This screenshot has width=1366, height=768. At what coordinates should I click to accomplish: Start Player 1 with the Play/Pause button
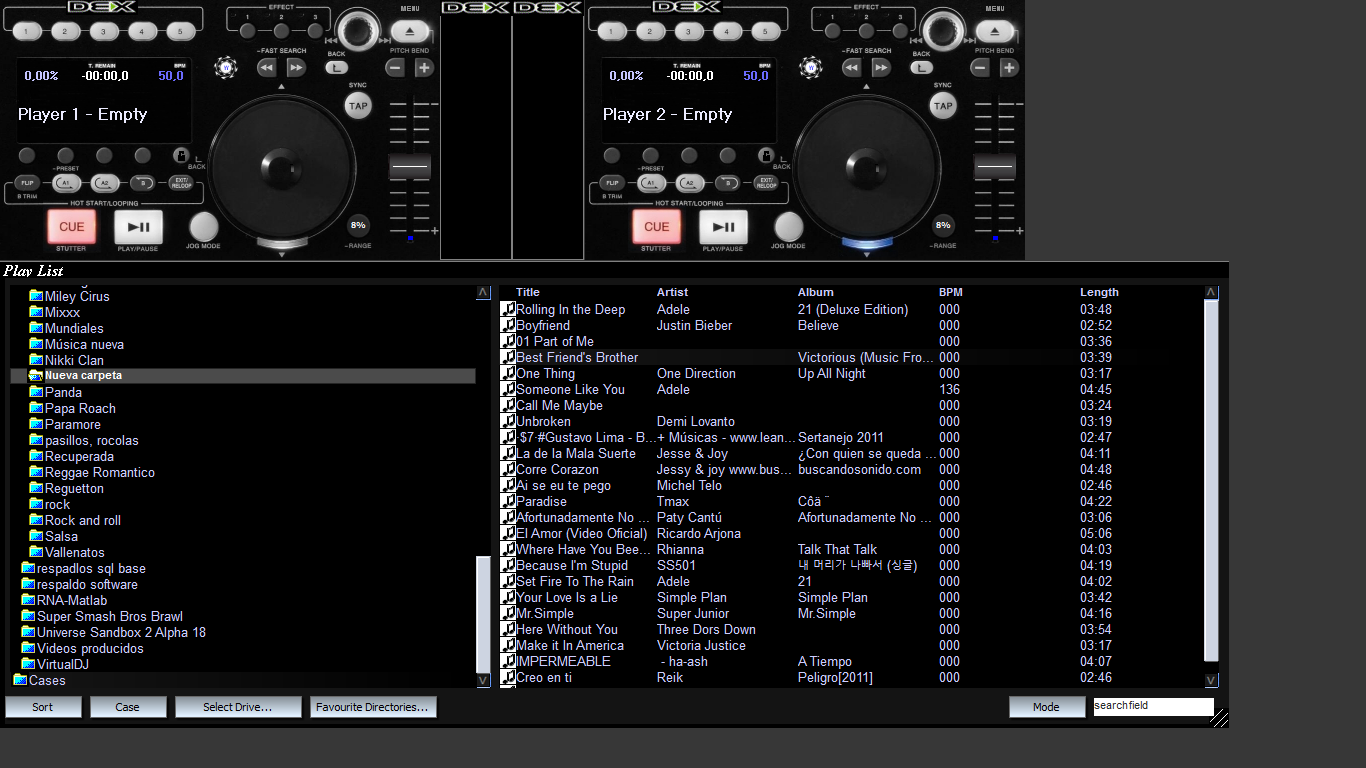pyautogui.click(x=138, y=227)
